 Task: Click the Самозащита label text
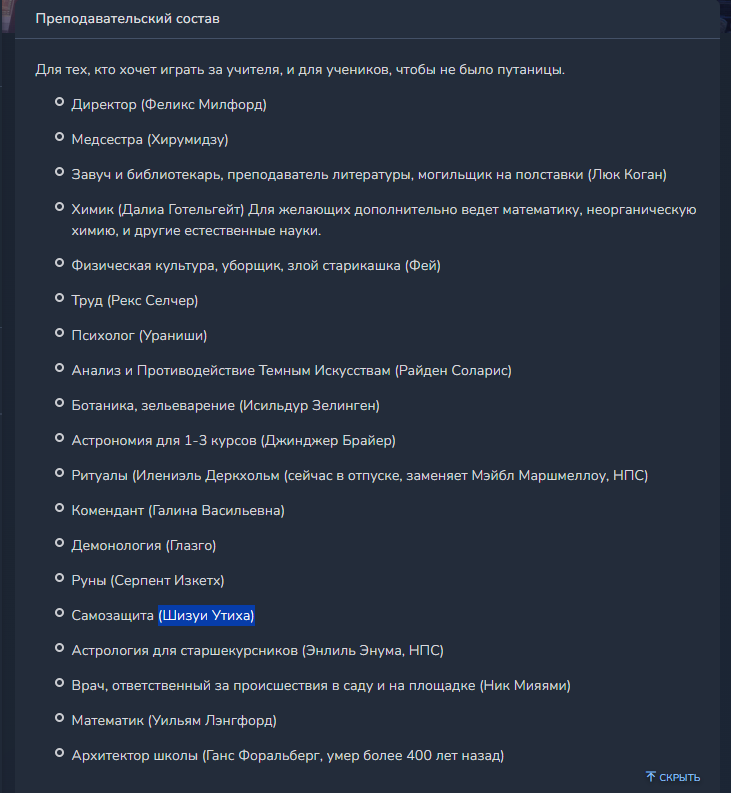pyautogui.click(x=112, y=615)
